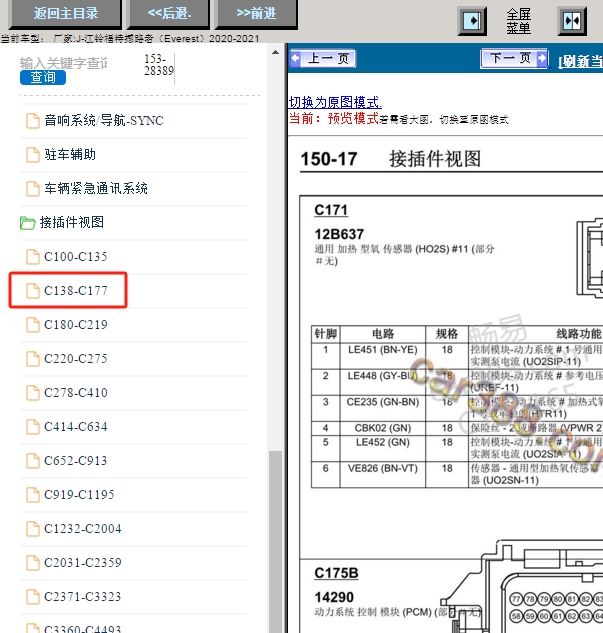Click the blue 查询 search button
Viewport: 603px width, 633px height.
coord(43,77)
